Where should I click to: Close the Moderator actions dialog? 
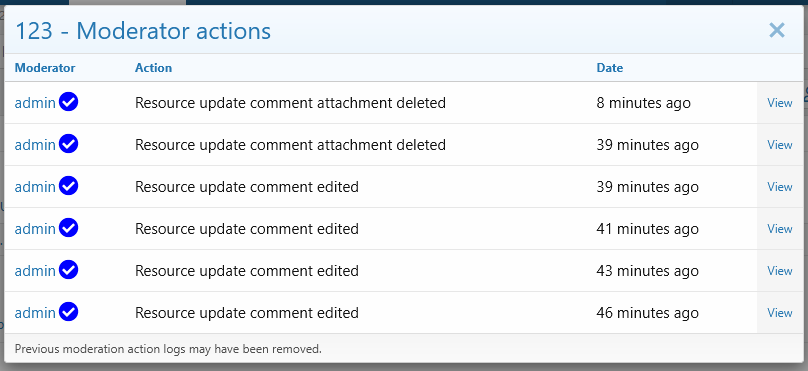(x=777, y=30)
